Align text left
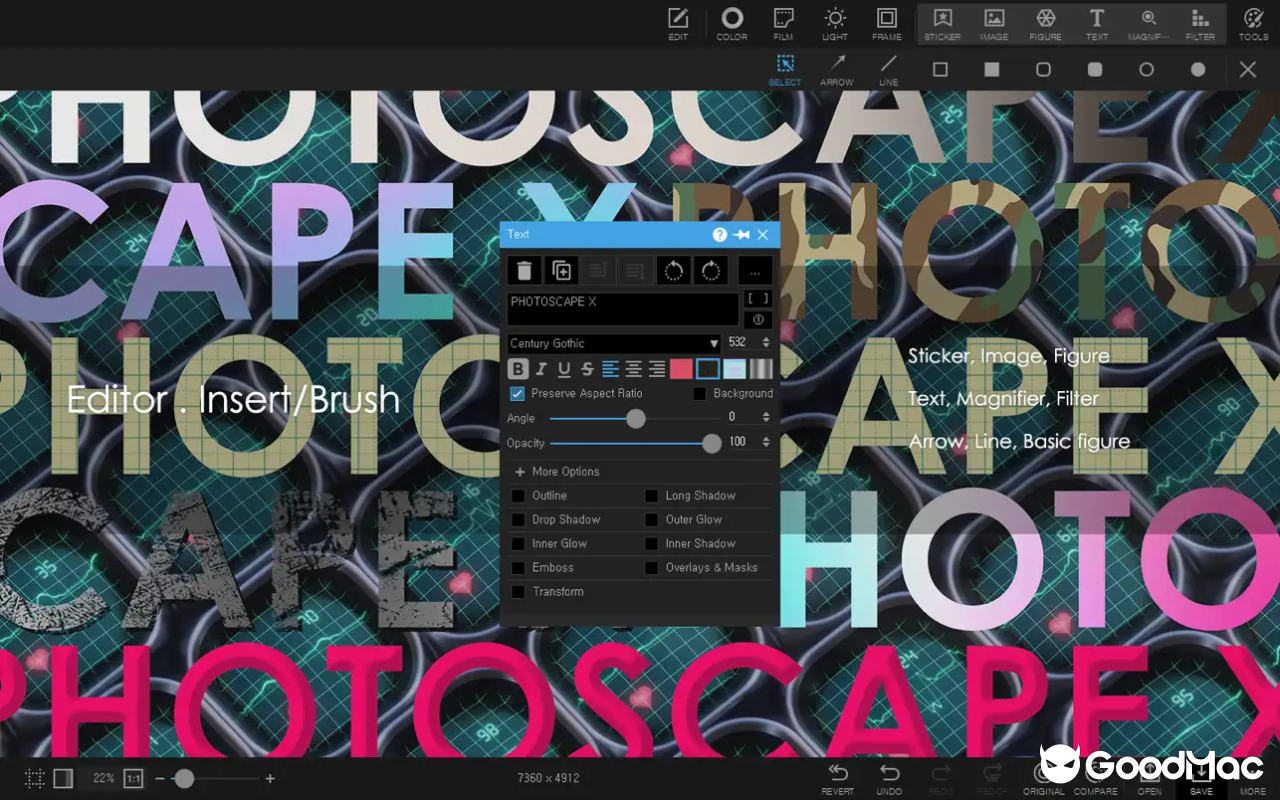Image resolution: width=1280 pixels, height=800 pixels. coord(610,369)
